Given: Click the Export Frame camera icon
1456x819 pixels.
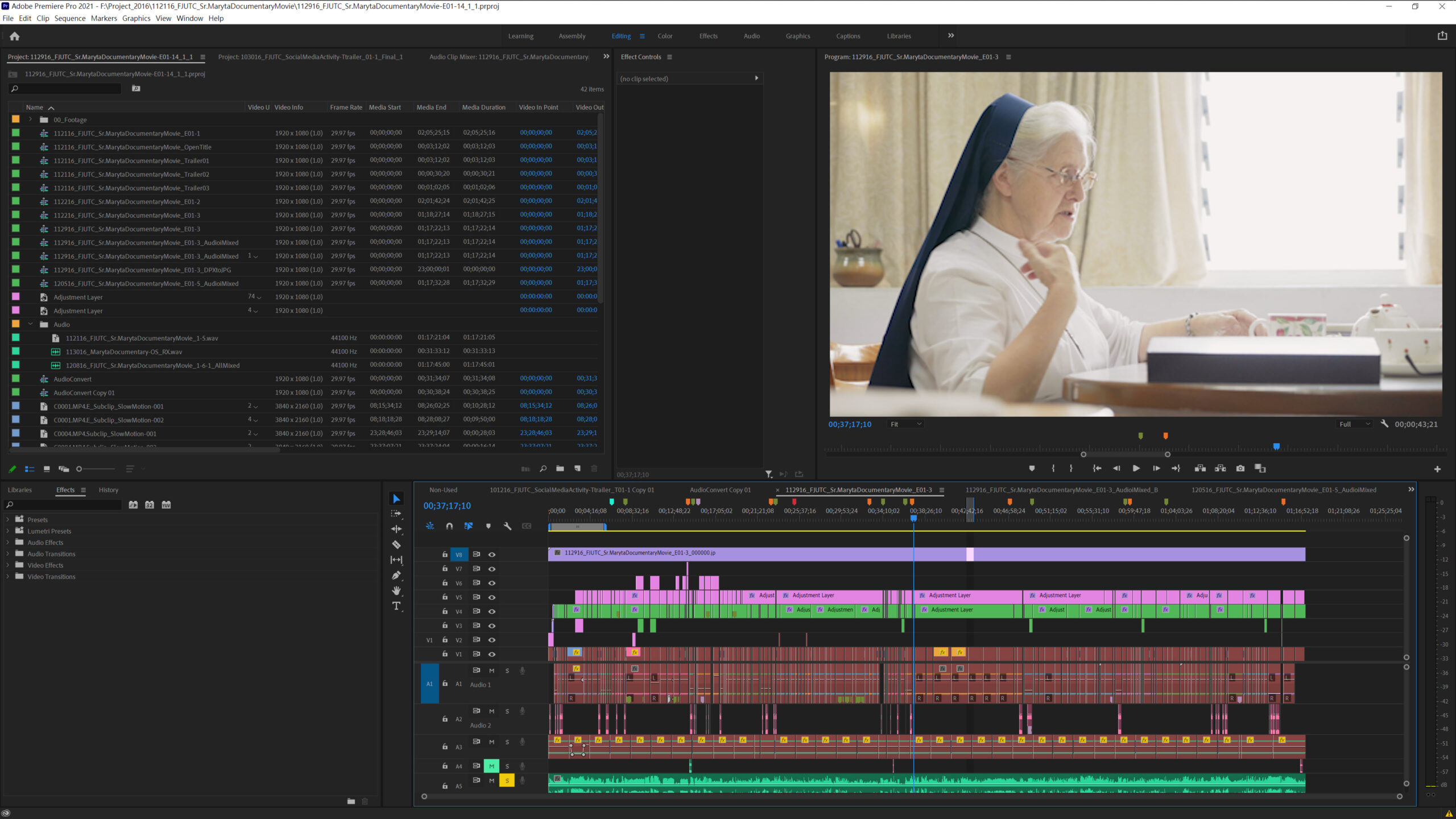Looking at the screenshot, I should (x=1240, y=469).
